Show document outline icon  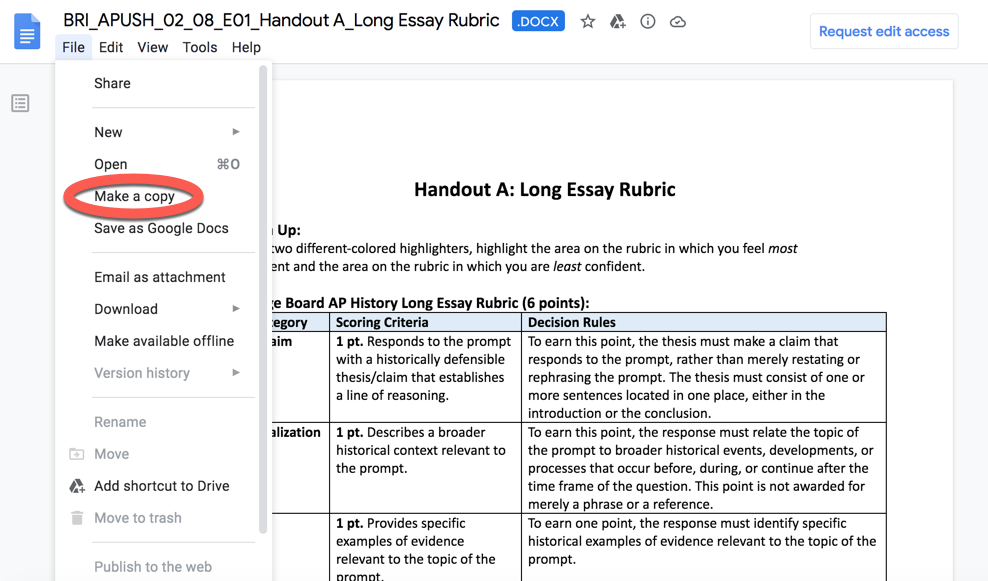[20, 103]
